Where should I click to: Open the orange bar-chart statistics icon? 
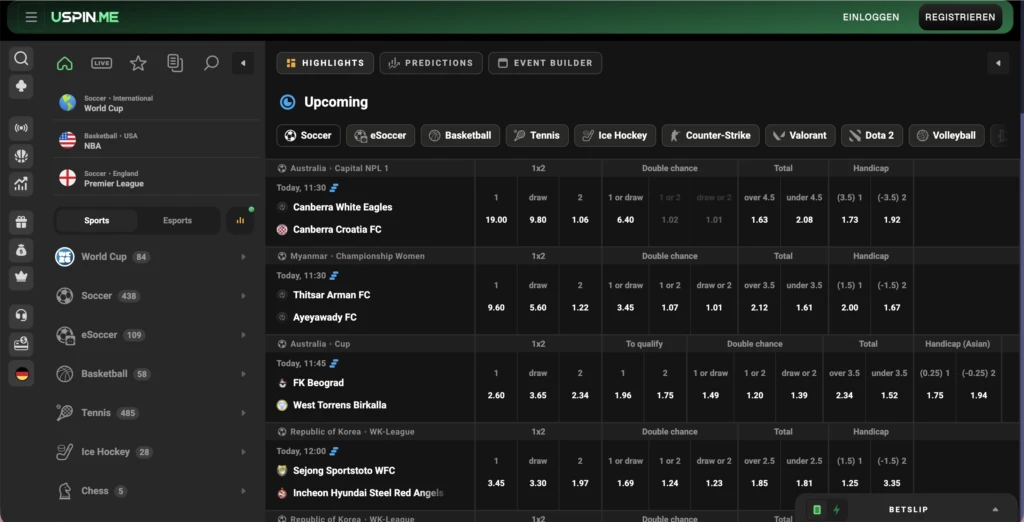coord(240,221)
